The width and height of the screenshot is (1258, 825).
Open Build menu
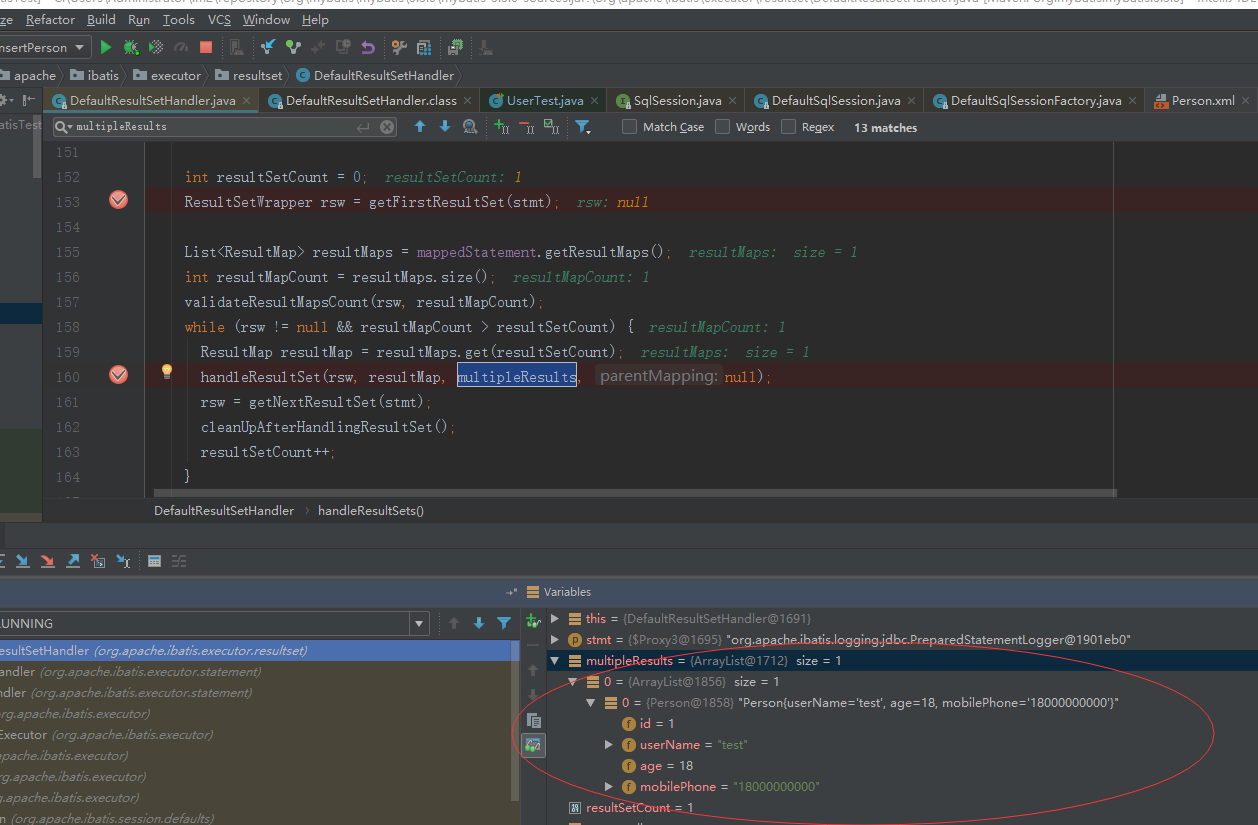101,20
